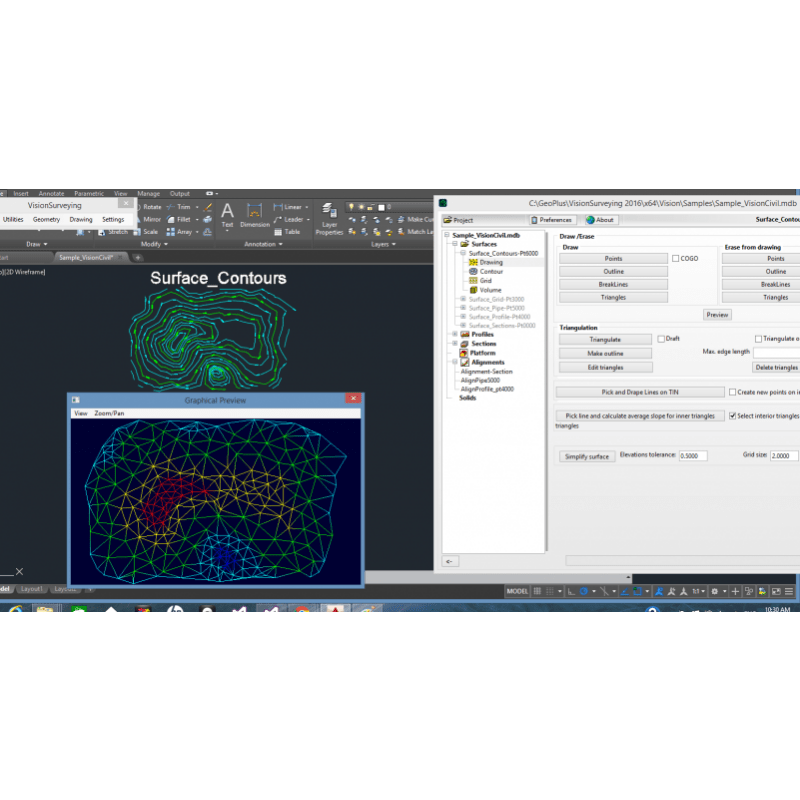Click the Match Layer icon
The image size is (800, 800).
[x=402, y=232]
